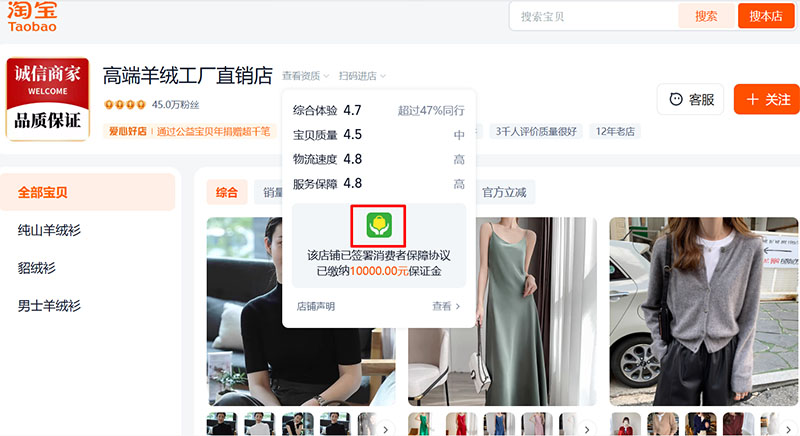Click the 搜本店 button
Viewport: 800px width, 436px height.
point(766,16)
